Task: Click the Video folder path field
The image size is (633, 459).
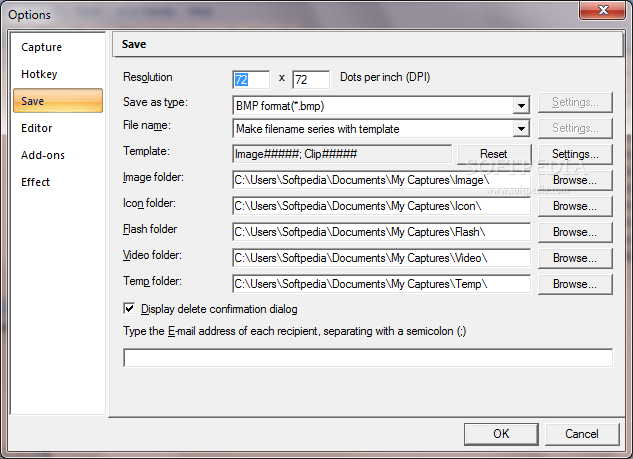Action: pos(381,258)
